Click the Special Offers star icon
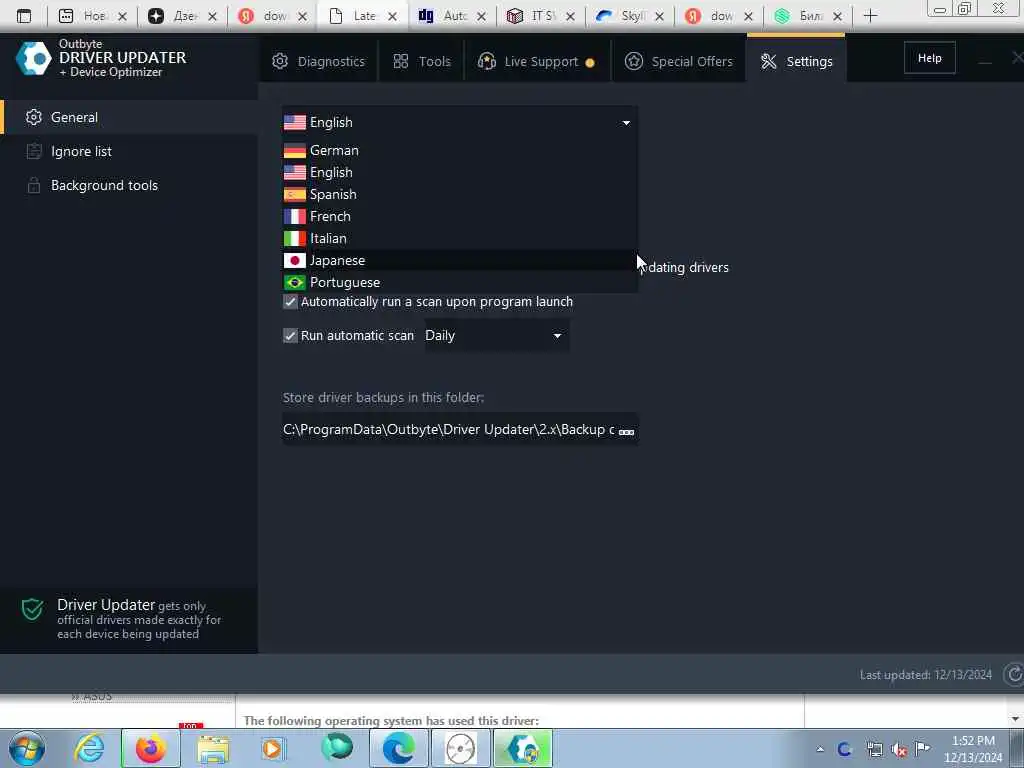The image size is (1024, 768). click(x=633, y=61)
